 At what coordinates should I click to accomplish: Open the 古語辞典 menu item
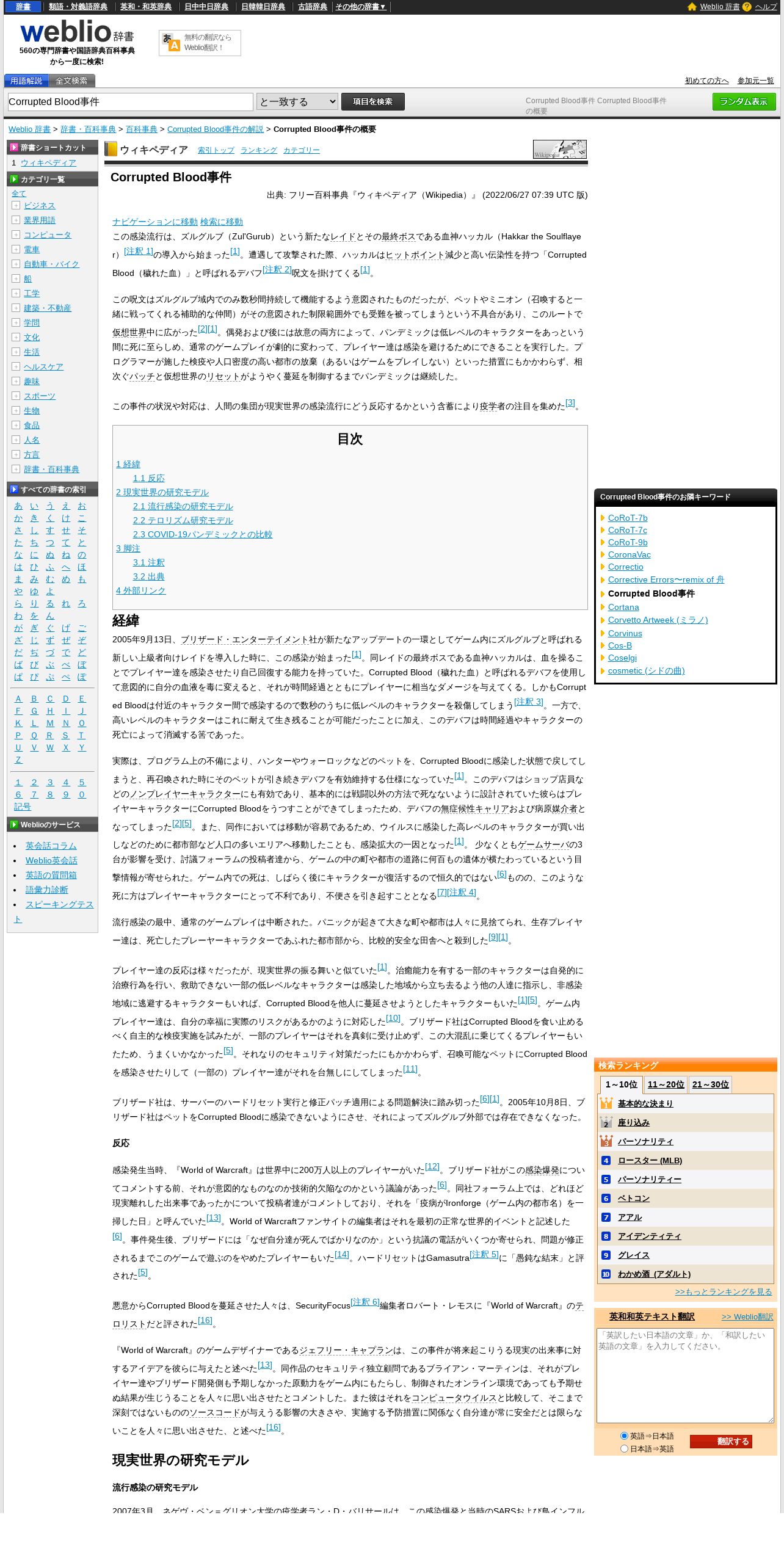pos(313,7)
